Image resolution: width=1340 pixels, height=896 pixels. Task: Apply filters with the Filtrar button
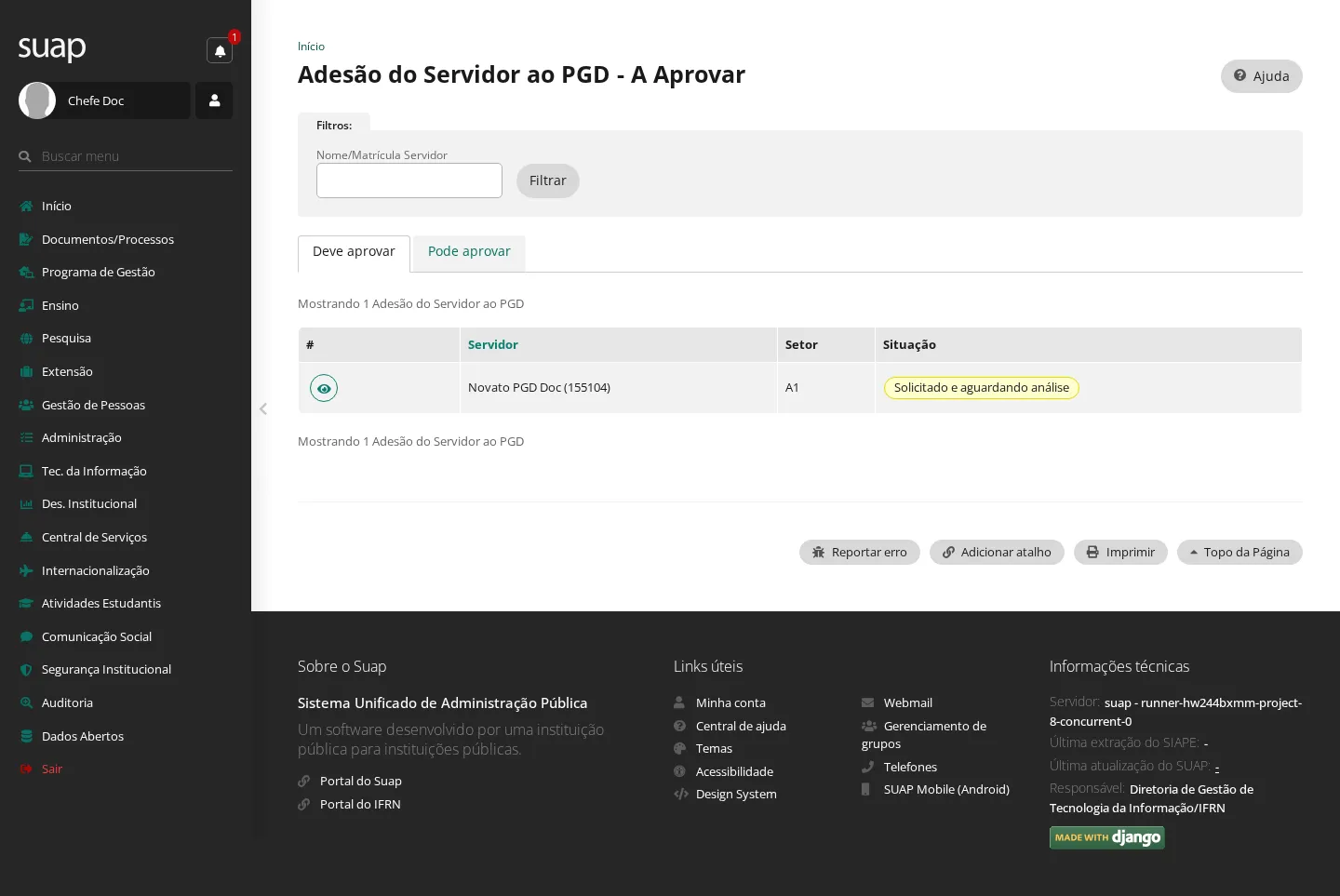click(x=548, y=181)
